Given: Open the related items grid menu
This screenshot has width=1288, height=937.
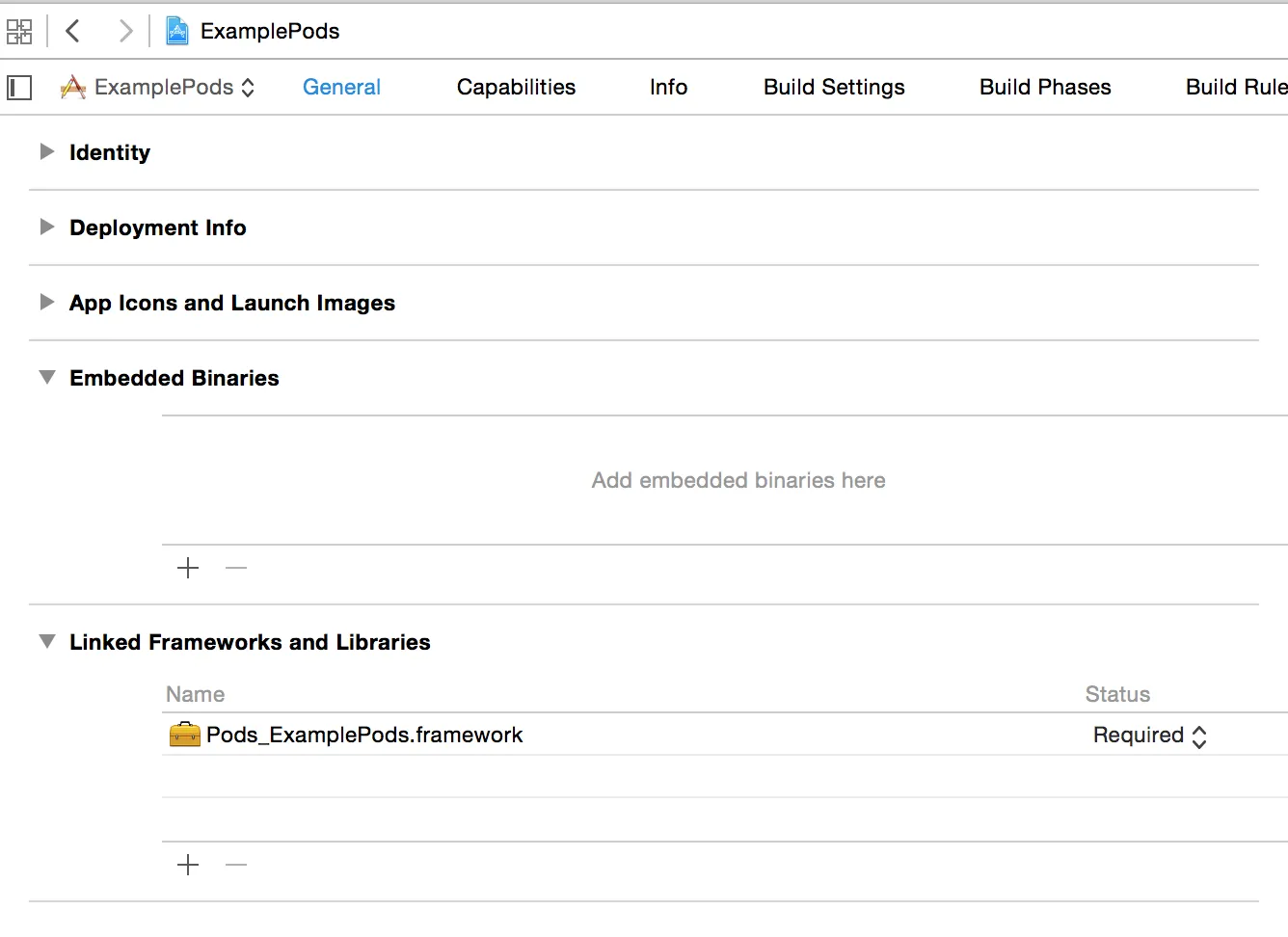Looking at the screenshot, I should point(19,32).
